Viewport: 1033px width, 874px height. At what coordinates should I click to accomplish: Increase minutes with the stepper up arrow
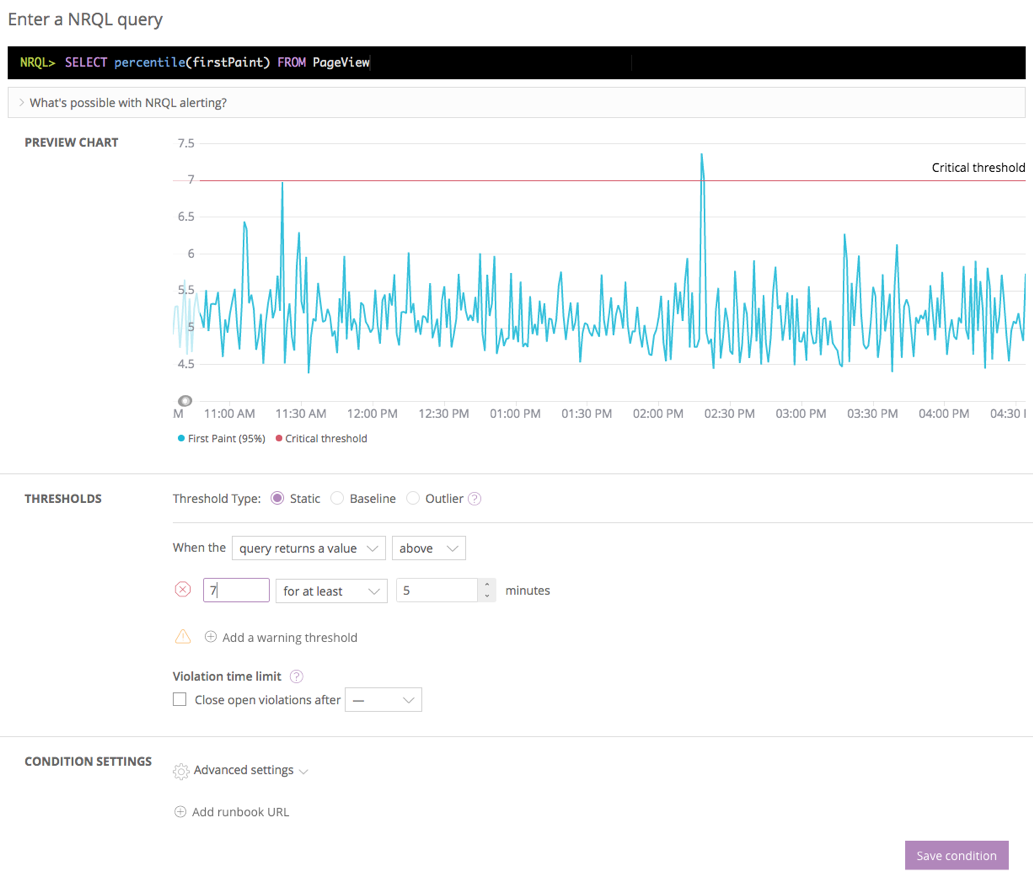[487, 584]
